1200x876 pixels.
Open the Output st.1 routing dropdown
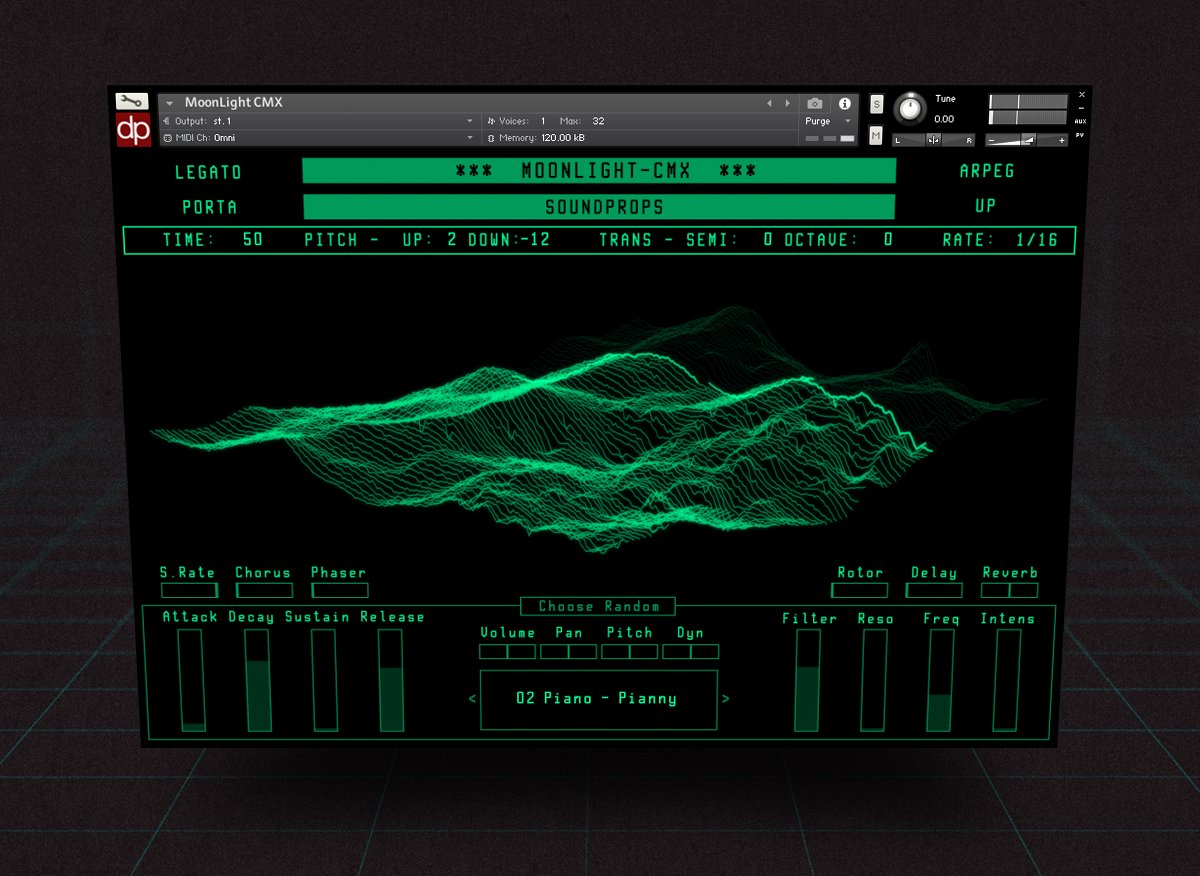[471, 121]
